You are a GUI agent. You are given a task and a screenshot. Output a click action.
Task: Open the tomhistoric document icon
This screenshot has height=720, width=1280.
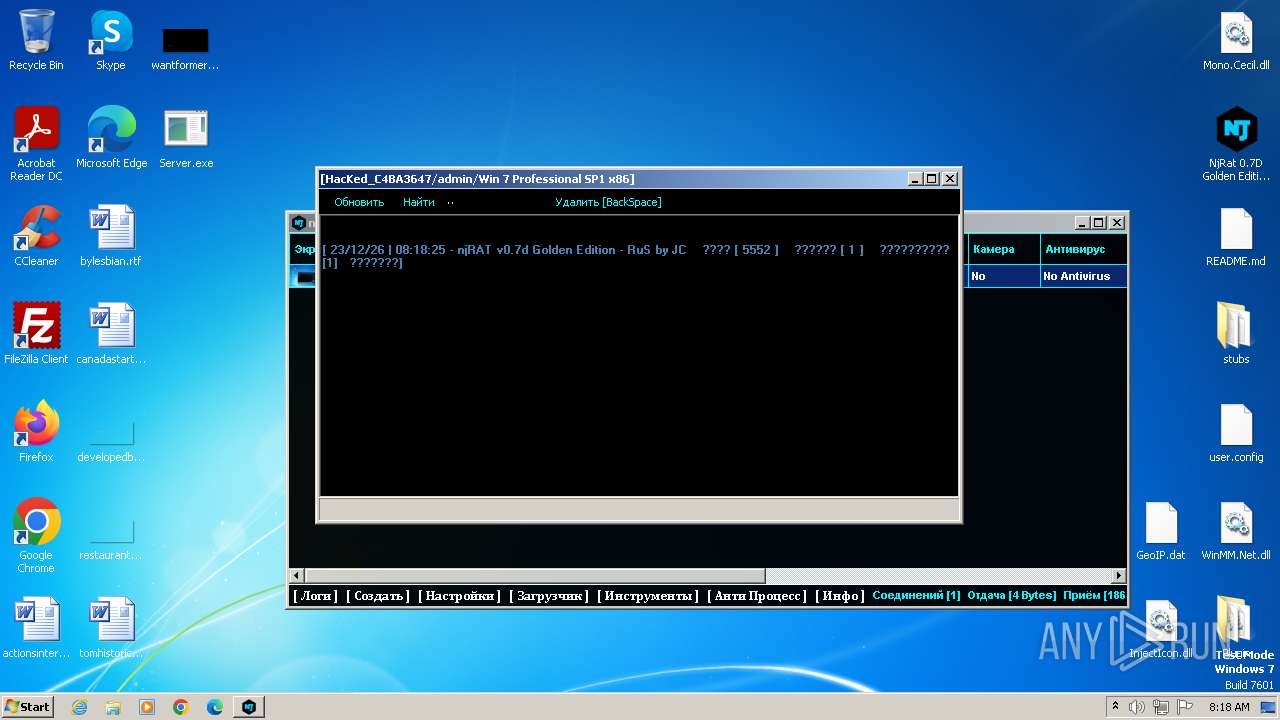click(x=111, y=628)
